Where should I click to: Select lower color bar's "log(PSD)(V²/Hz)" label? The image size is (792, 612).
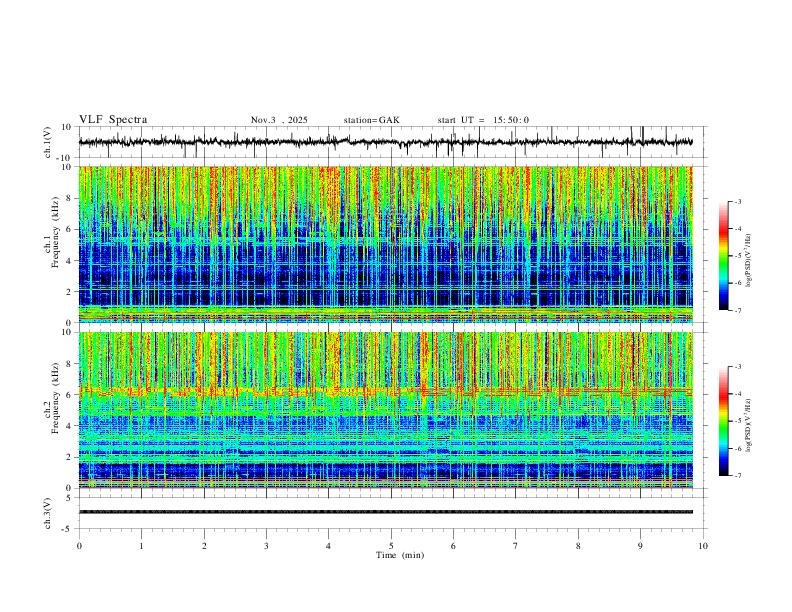click(x=749, y=426)
